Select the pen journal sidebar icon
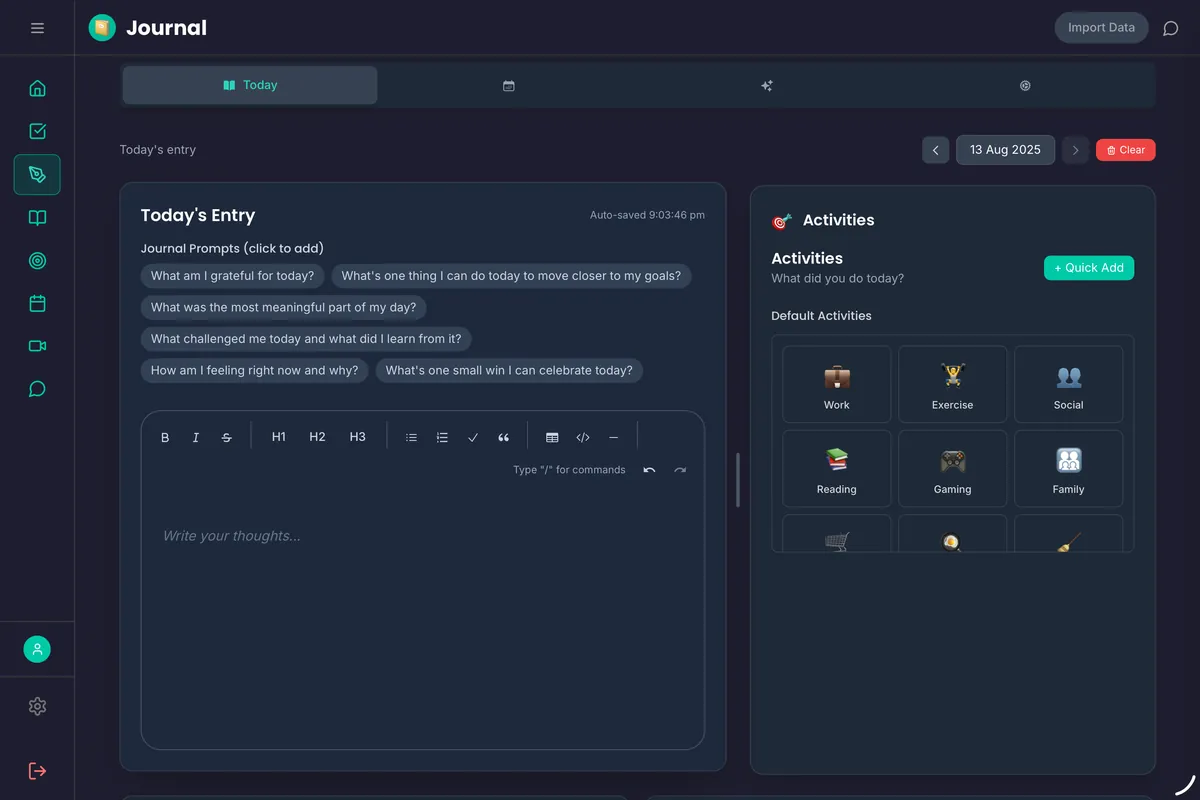This screenshot has height=800, width=1200. point(37,174)
